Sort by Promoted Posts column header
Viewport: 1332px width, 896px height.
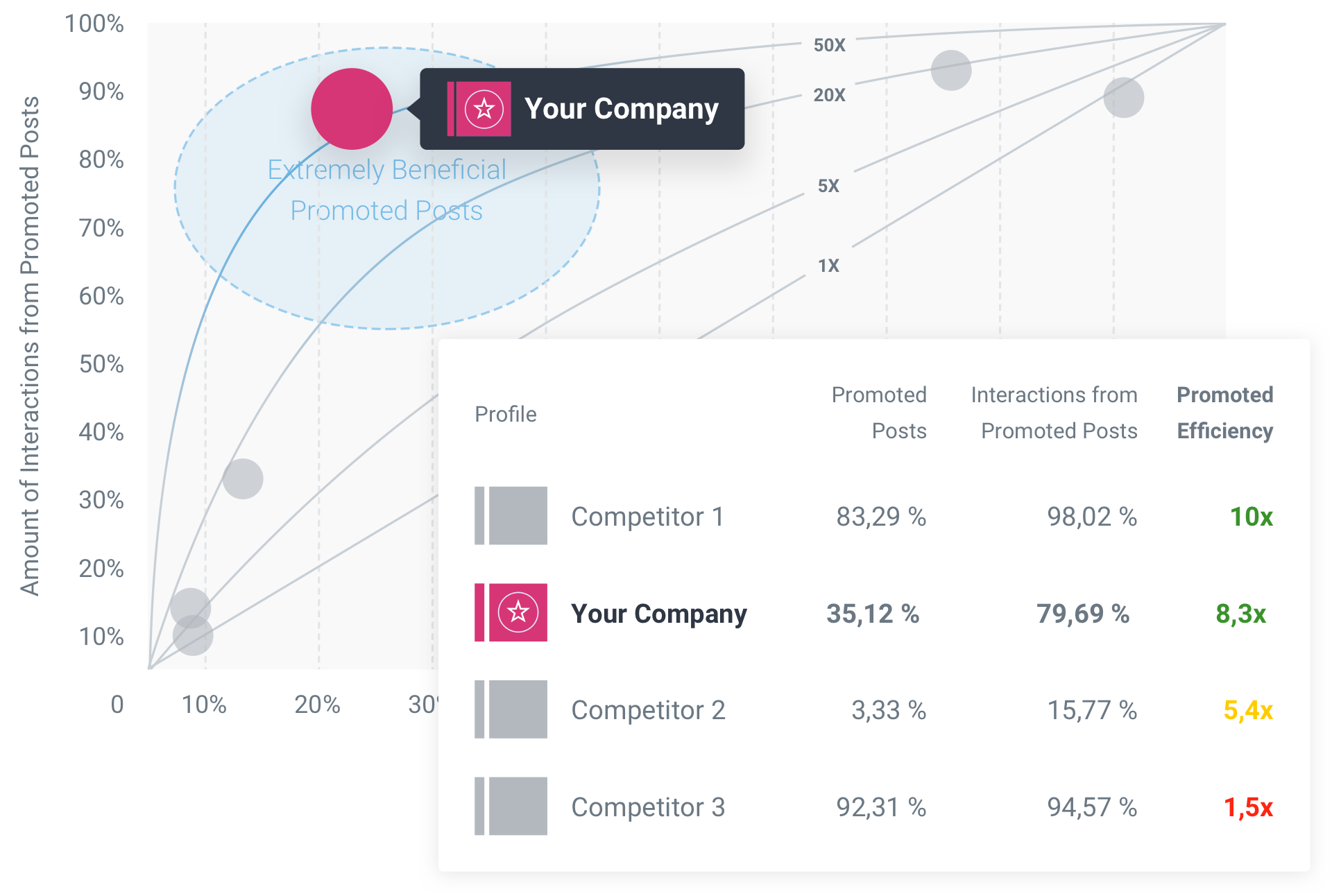tap(879, 413)
